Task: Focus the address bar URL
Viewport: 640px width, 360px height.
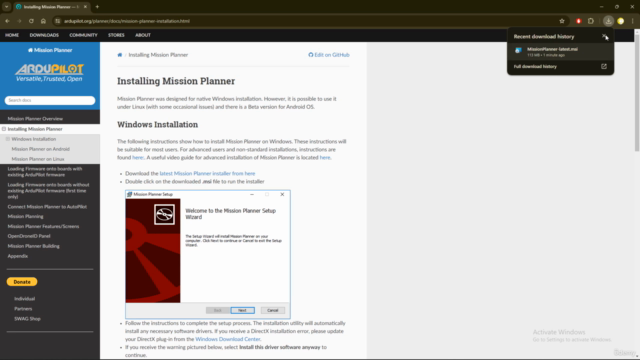Action: [127, 21]
